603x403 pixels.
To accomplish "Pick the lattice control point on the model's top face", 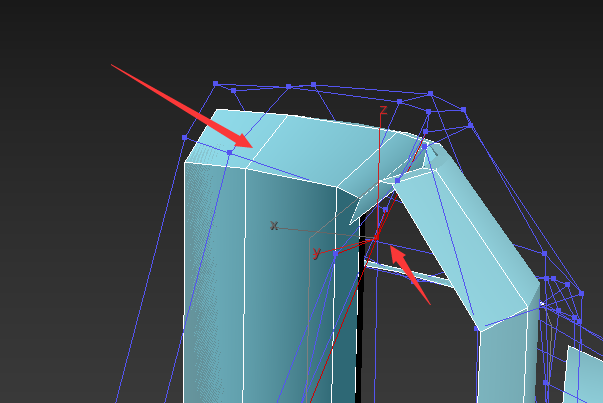I will (230, 153).
